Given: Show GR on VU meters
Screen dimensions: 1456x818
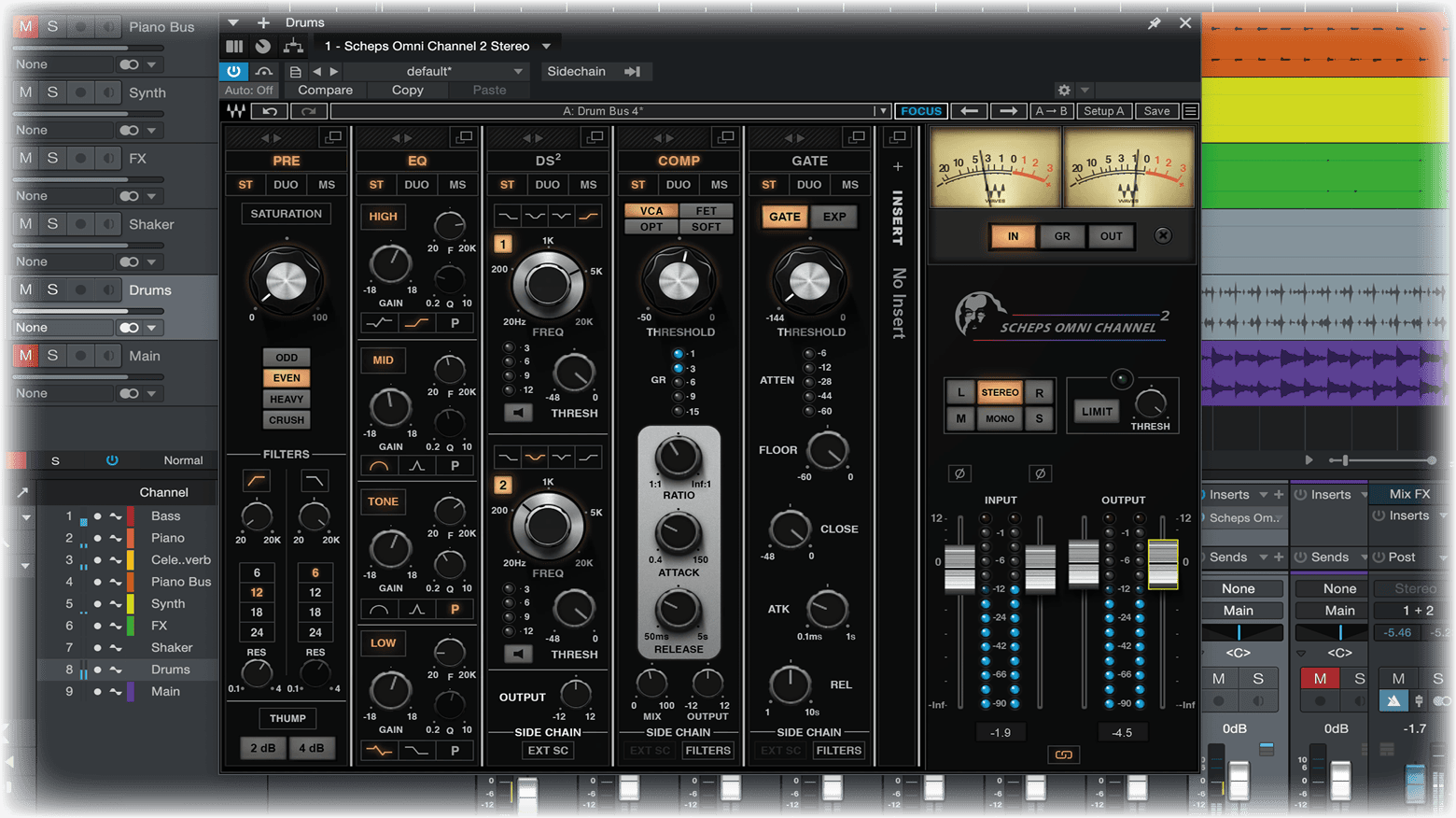Looking at the screenshot, I should (1062, 236).
